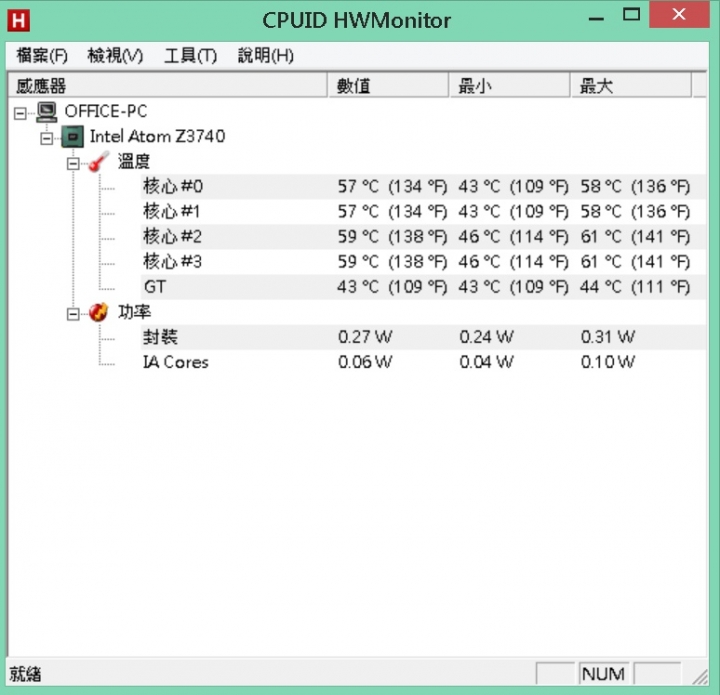Maximize the HWMonitor window

coord(631,15)
